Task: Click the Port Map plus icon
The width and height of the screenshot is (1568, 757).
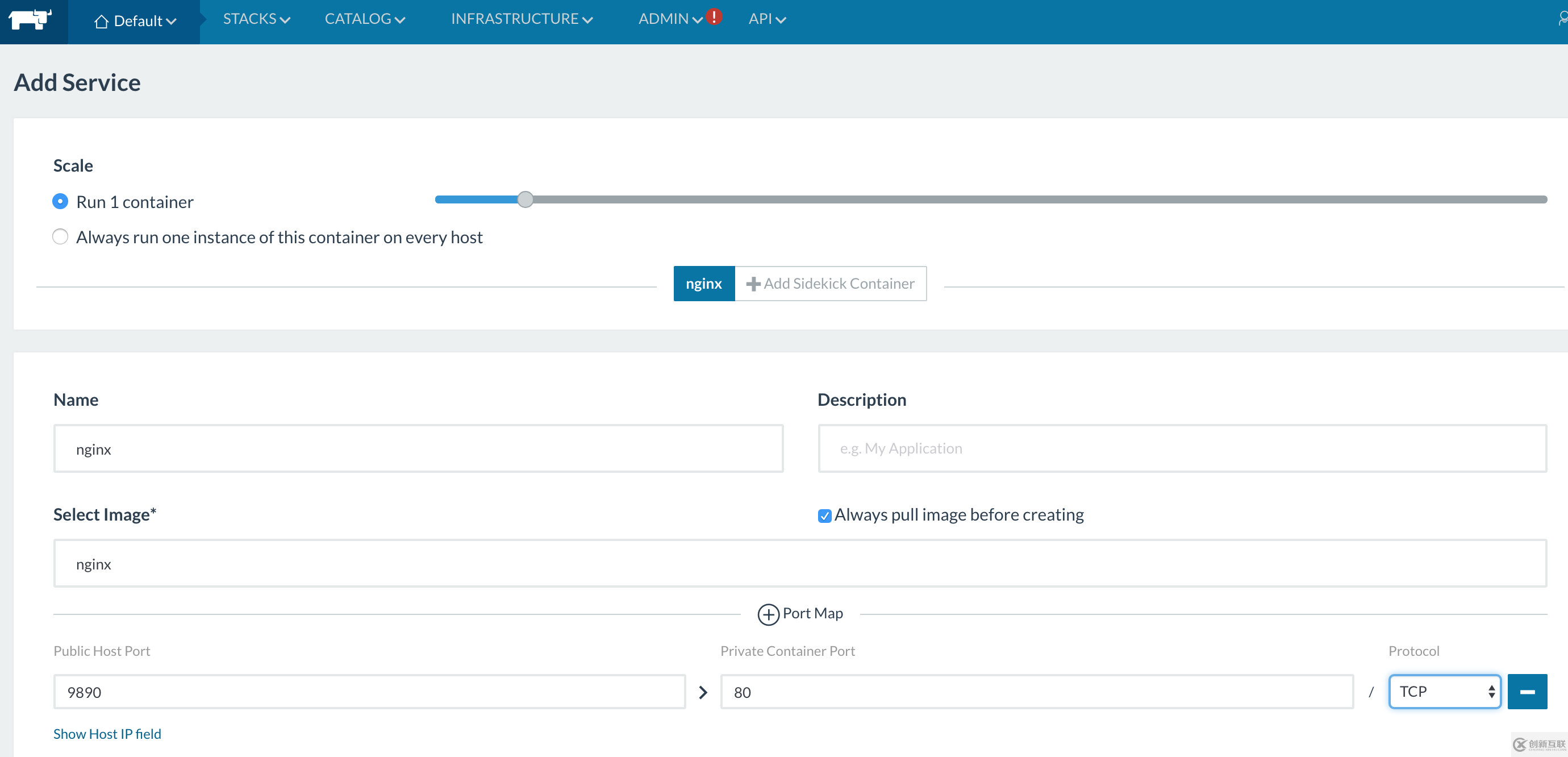Action: click(770, 613)
